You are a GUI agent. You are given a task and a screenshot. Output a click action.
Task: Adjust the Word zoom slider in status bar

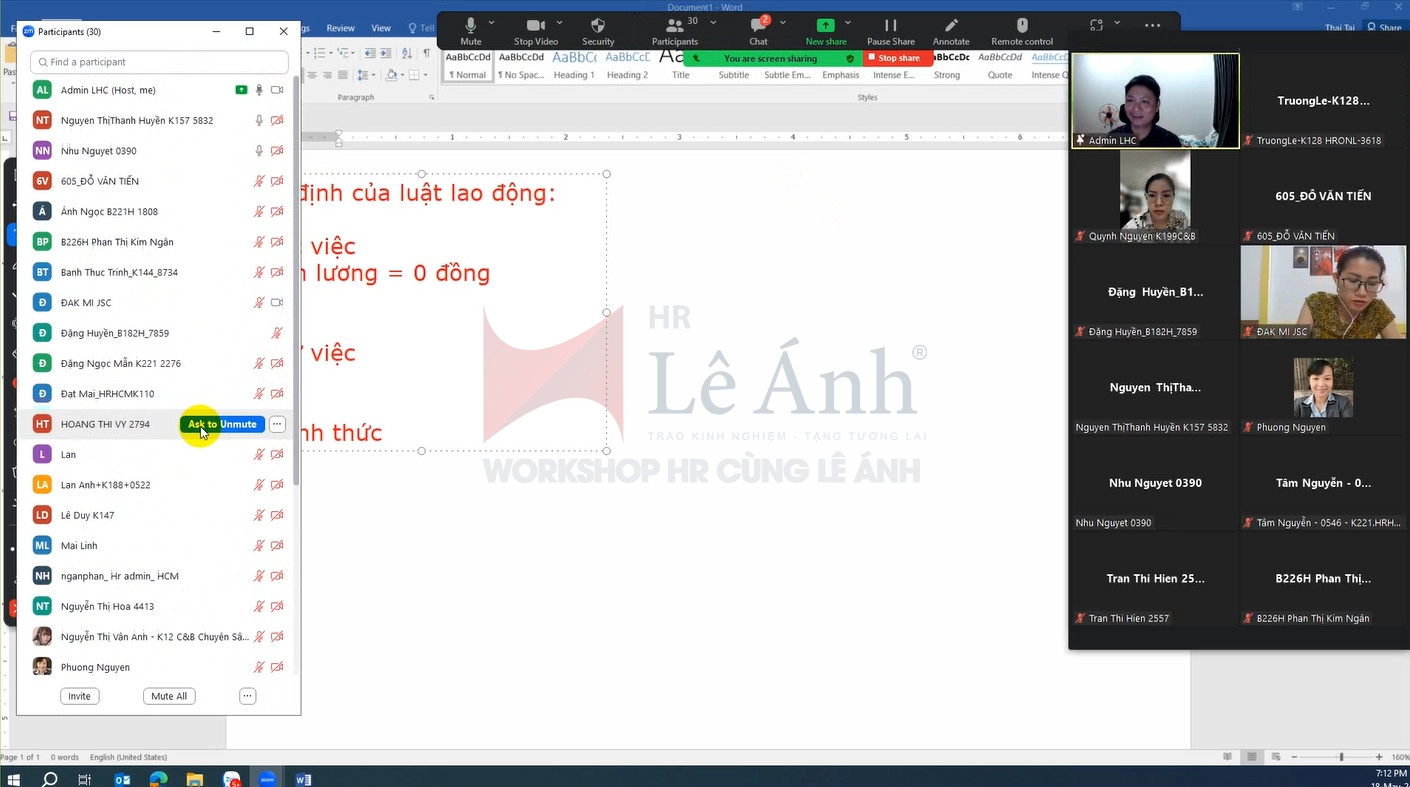pyautogui.click(x=1341, y=757)
